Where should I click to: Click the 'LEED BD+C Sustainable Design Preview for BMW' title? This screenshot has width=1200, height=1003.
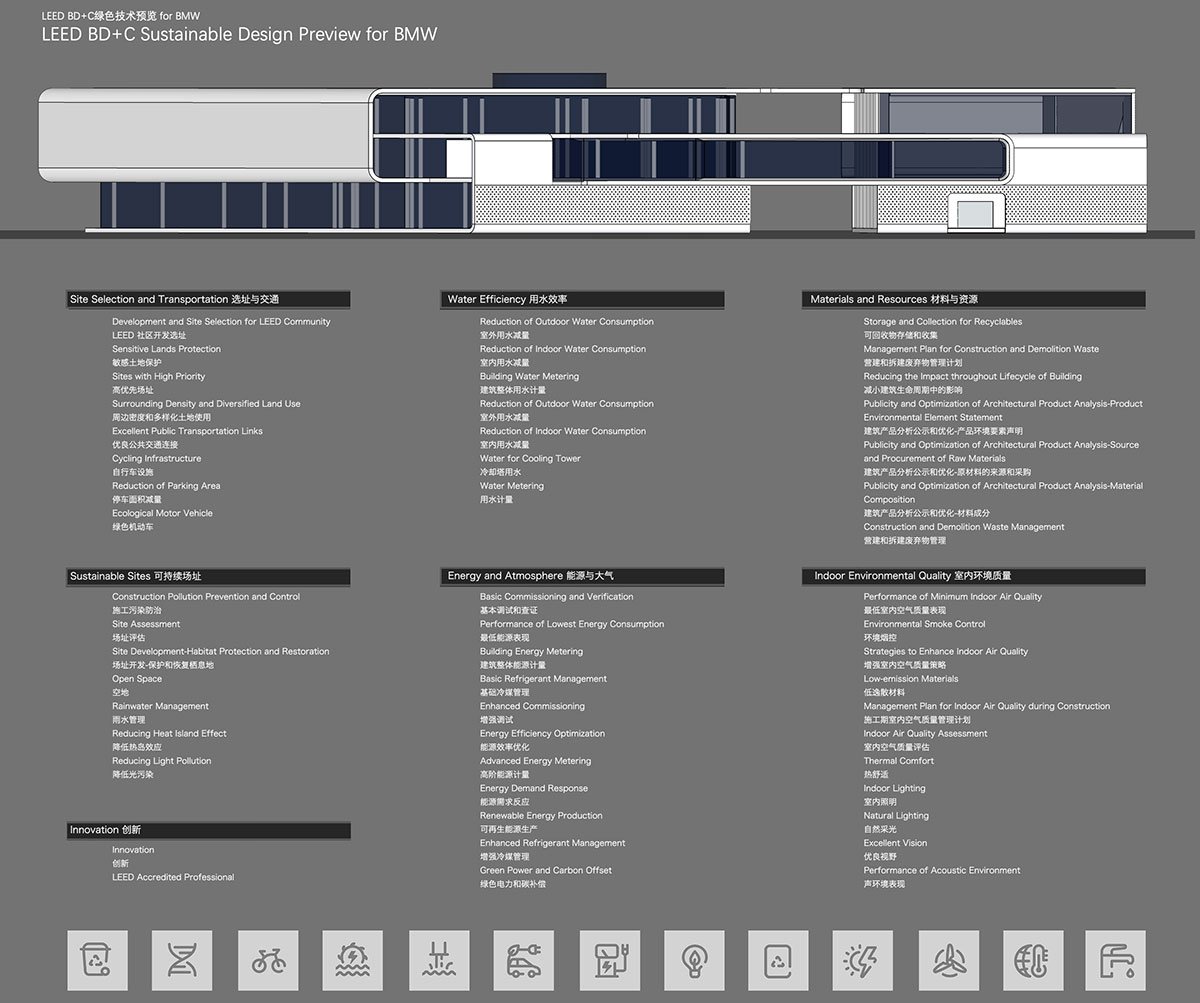[239, 34]
